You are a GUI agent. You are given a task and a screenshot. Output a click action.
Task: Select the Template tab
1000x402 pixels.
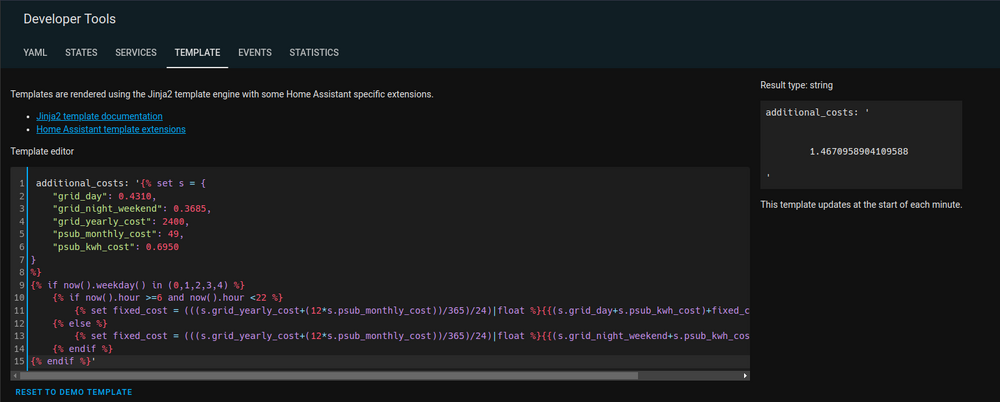point(197,52)
